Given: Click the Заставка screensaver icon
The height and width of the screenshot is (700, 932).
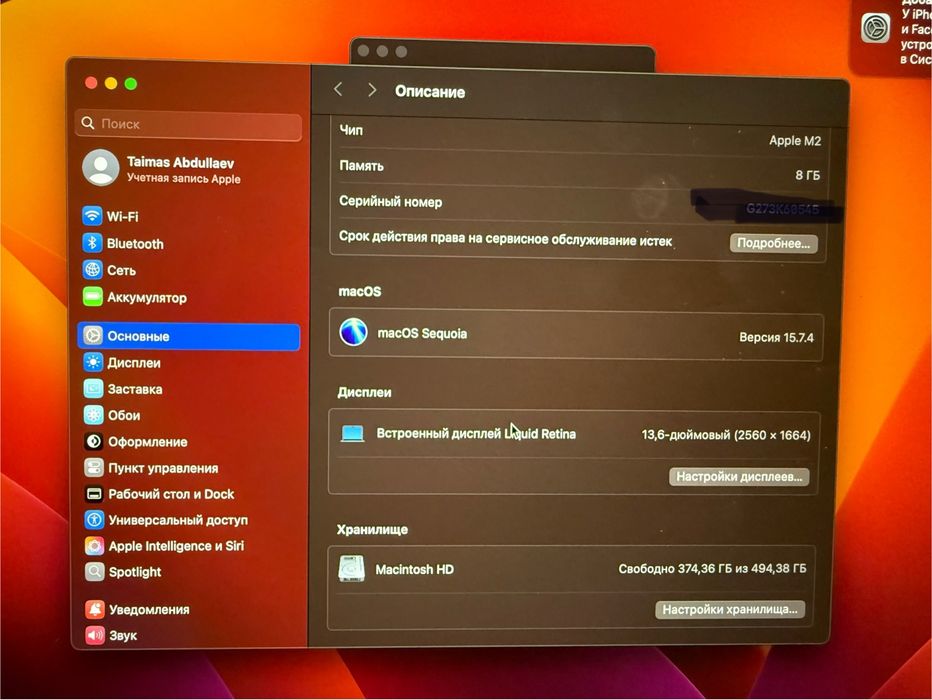Looking at the screenshot, I should tap(93, 389).
